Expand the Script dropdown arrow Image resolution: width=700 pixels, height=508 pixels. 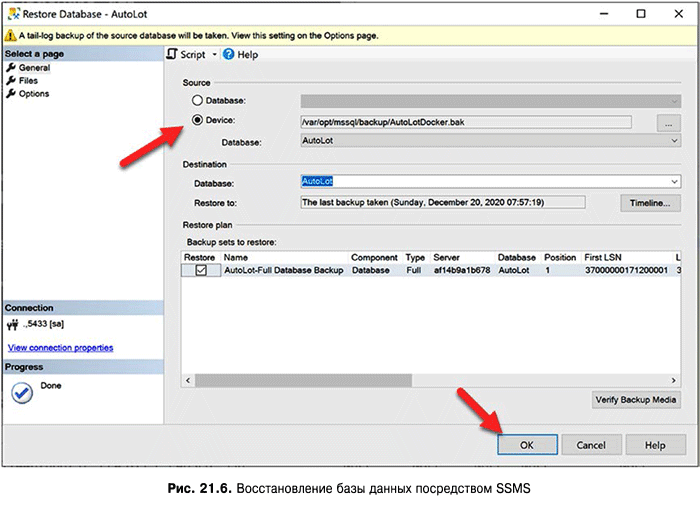pyautogui.click(x=213, y=55)
